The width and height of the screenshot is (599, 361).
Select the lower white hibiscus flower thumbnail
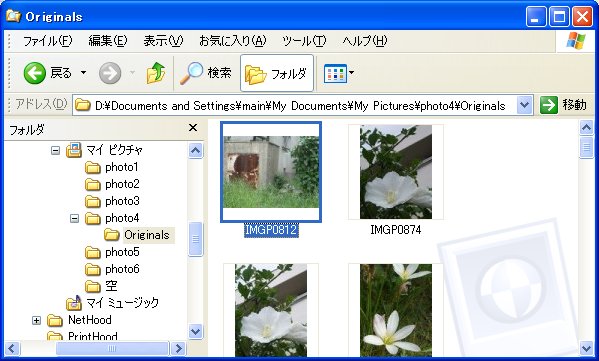(271, 310)
